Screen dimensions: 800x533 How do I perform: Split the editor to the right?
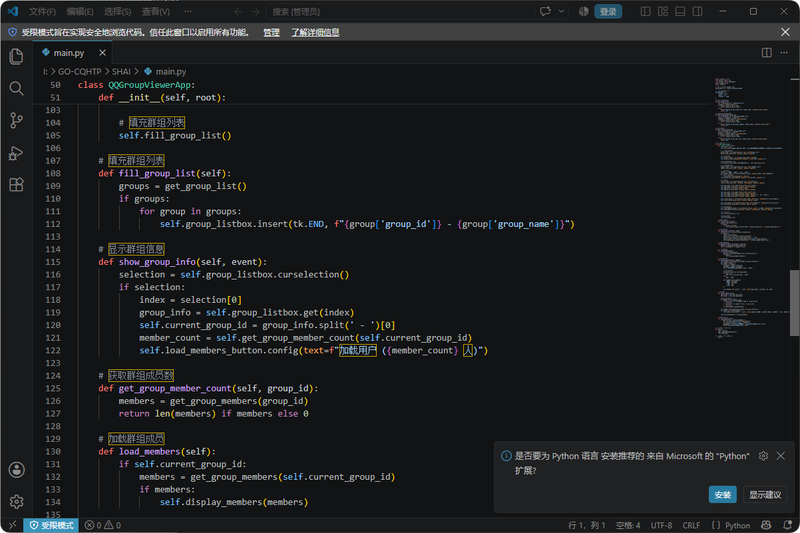(x=767, y=53)
